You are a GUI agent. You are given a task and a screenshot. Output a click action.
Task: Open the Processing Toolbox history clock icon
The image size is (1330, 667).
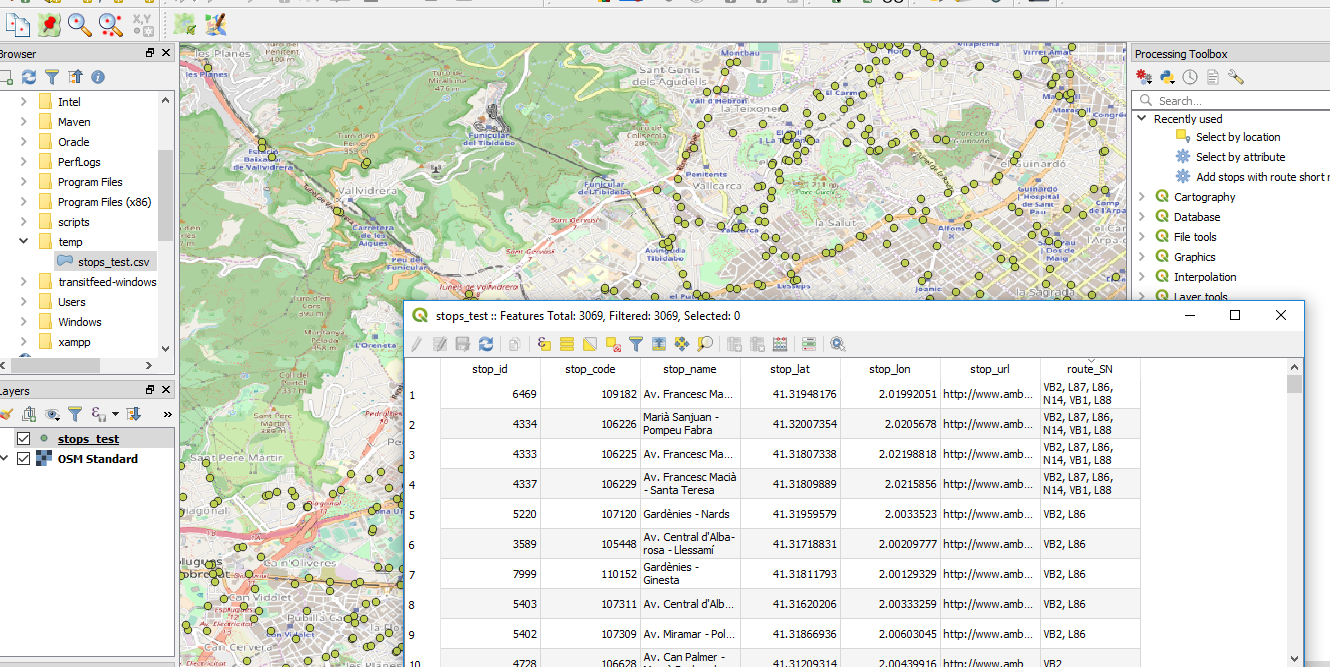click(x=1190, y=77)
